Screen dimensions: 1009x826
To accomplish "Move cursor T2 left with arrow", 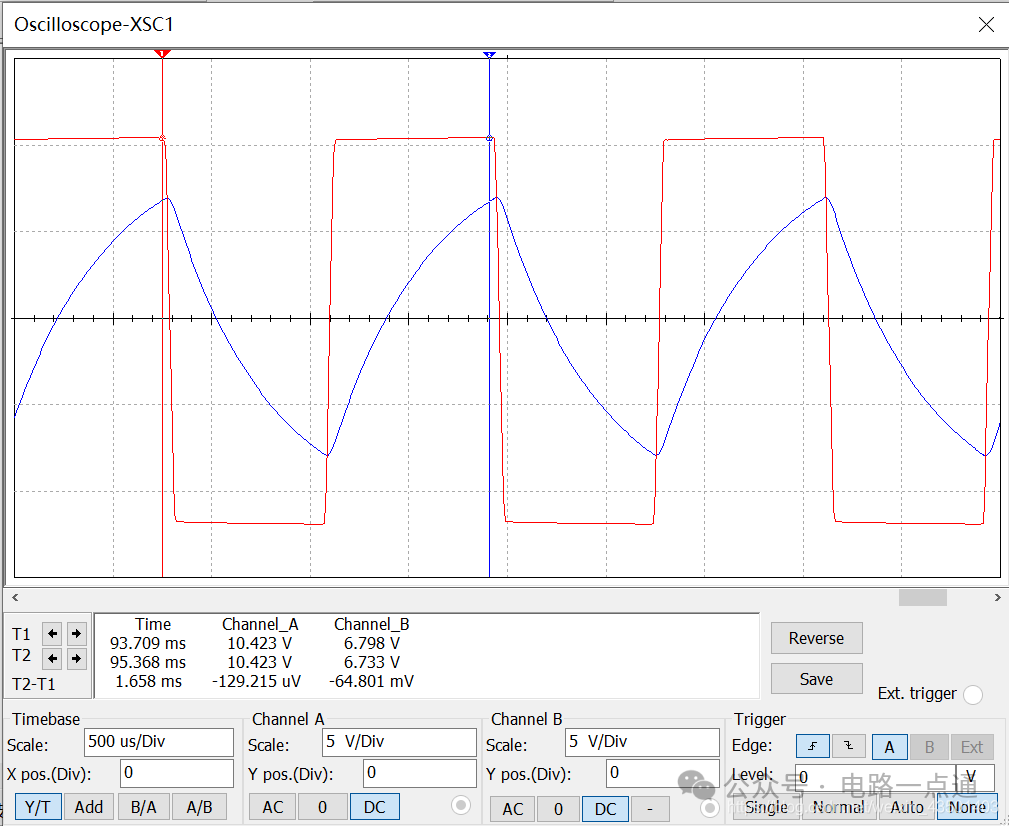I will 53,659.
